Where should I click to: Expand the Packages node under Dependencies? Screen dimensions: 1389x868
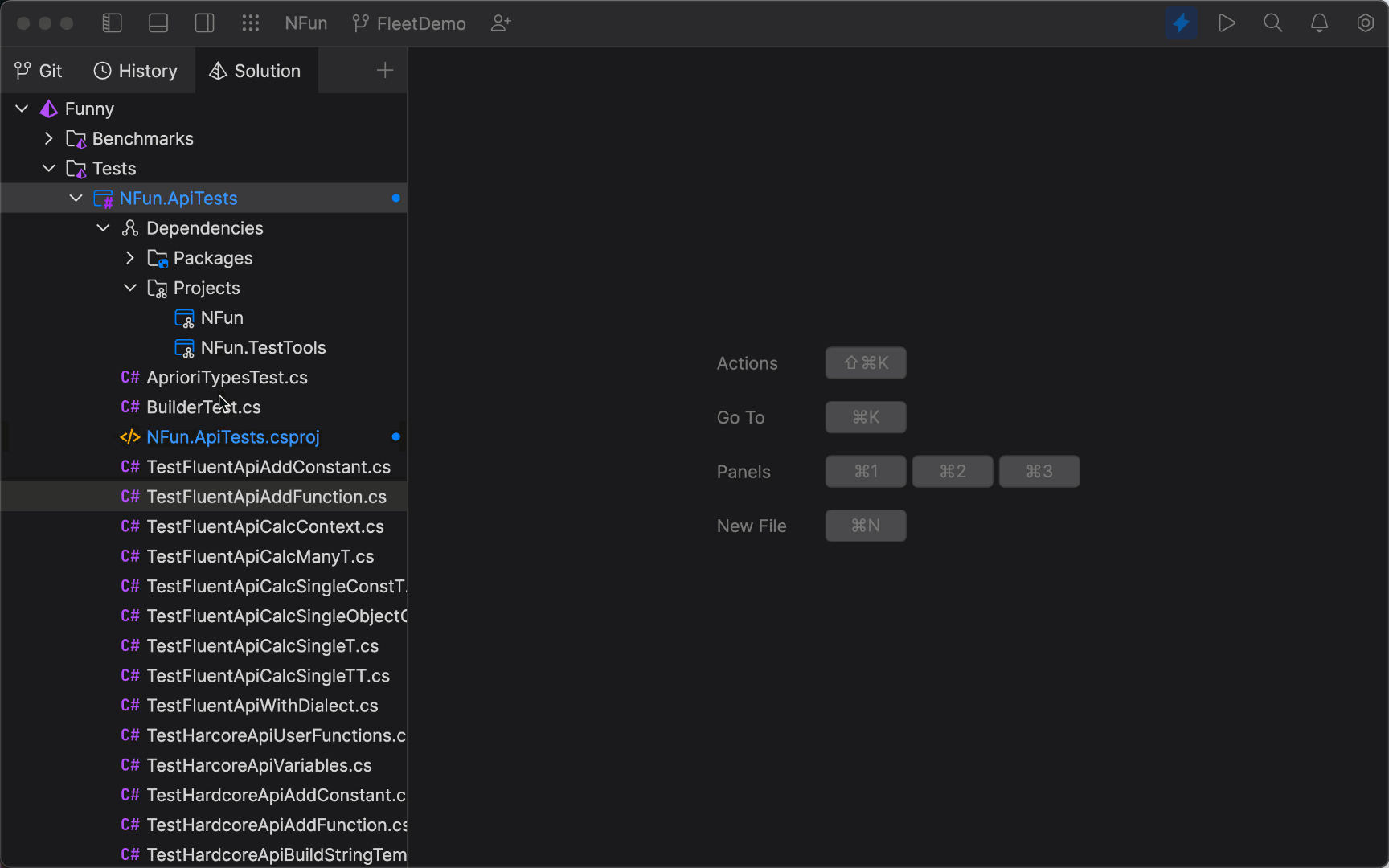pos(130,258)
